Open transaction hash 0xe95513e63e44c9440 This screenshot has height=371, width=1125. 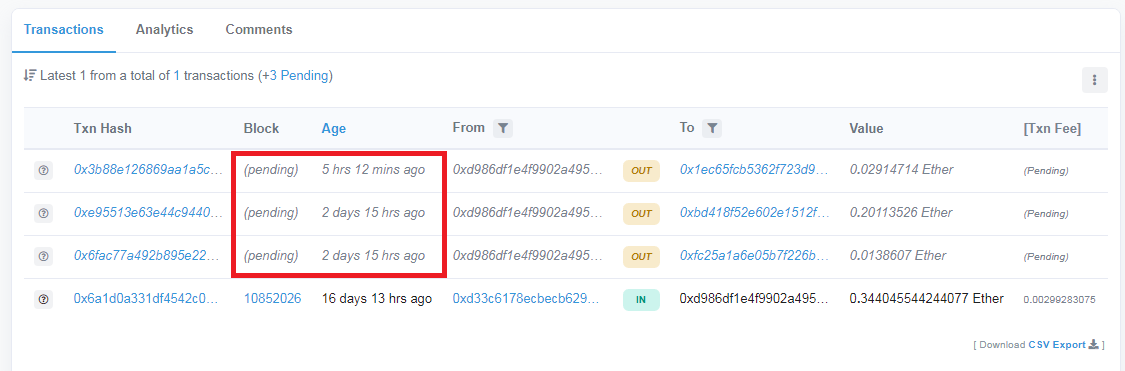click(148, 213)
